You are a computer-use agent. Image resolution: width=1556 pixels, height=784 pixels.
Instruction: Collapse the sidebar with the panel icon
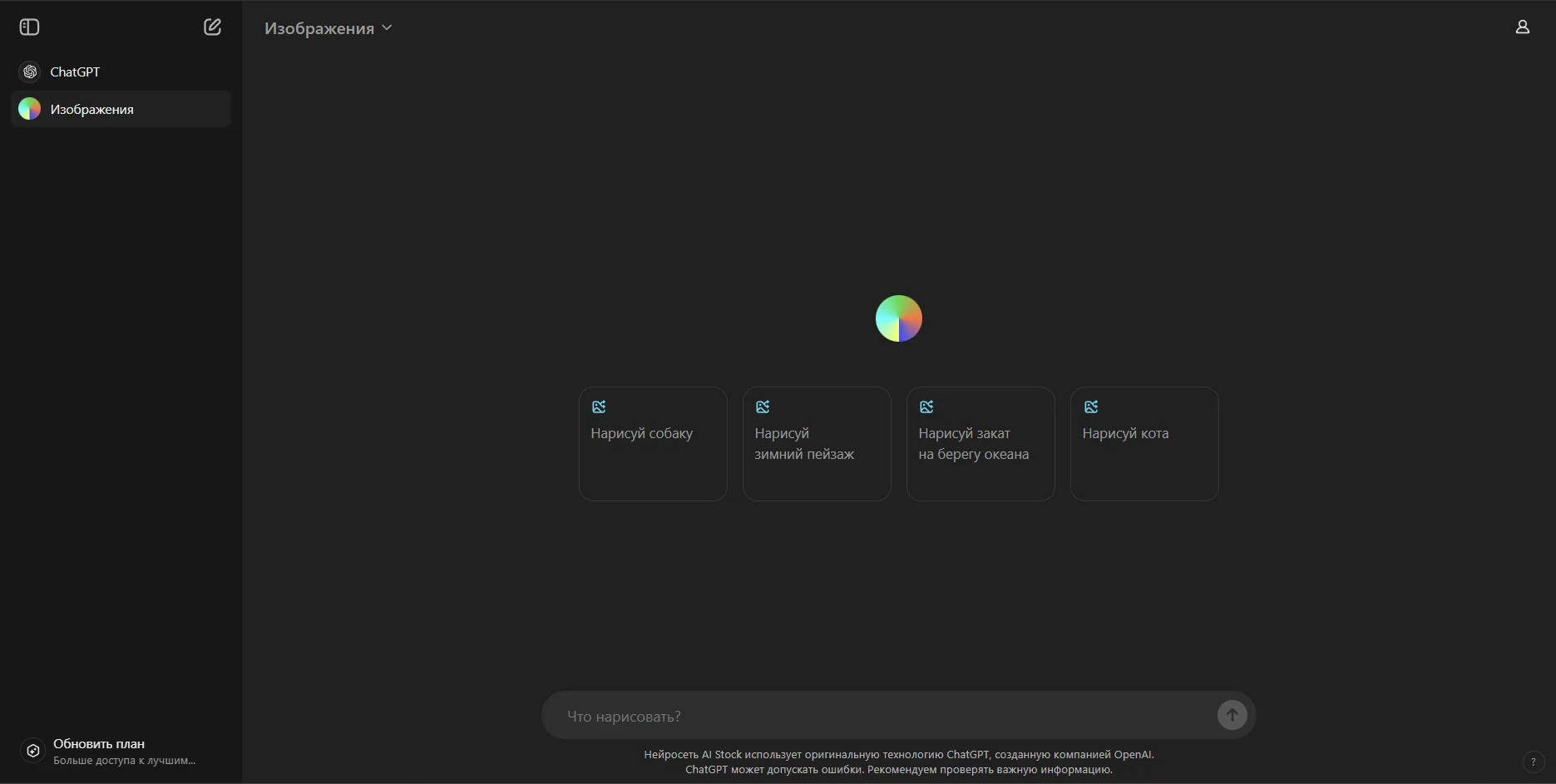point(29,27)
